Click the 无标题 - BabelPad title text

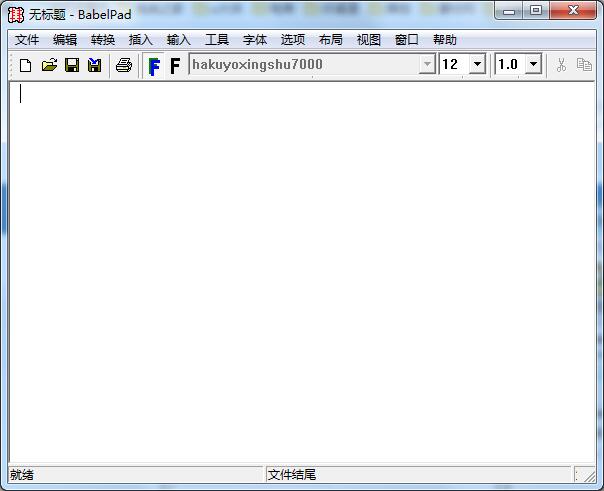coord(80,15)
